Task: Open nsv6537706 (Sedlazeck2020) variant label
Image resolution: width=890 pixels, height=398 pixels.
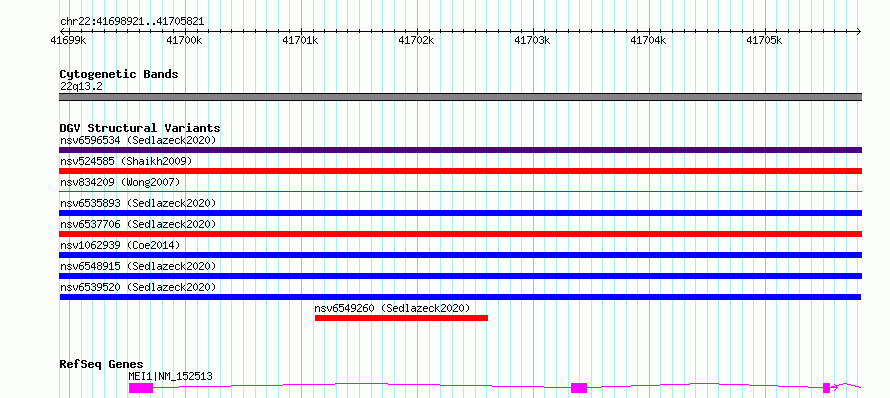Action: point(138,224)
